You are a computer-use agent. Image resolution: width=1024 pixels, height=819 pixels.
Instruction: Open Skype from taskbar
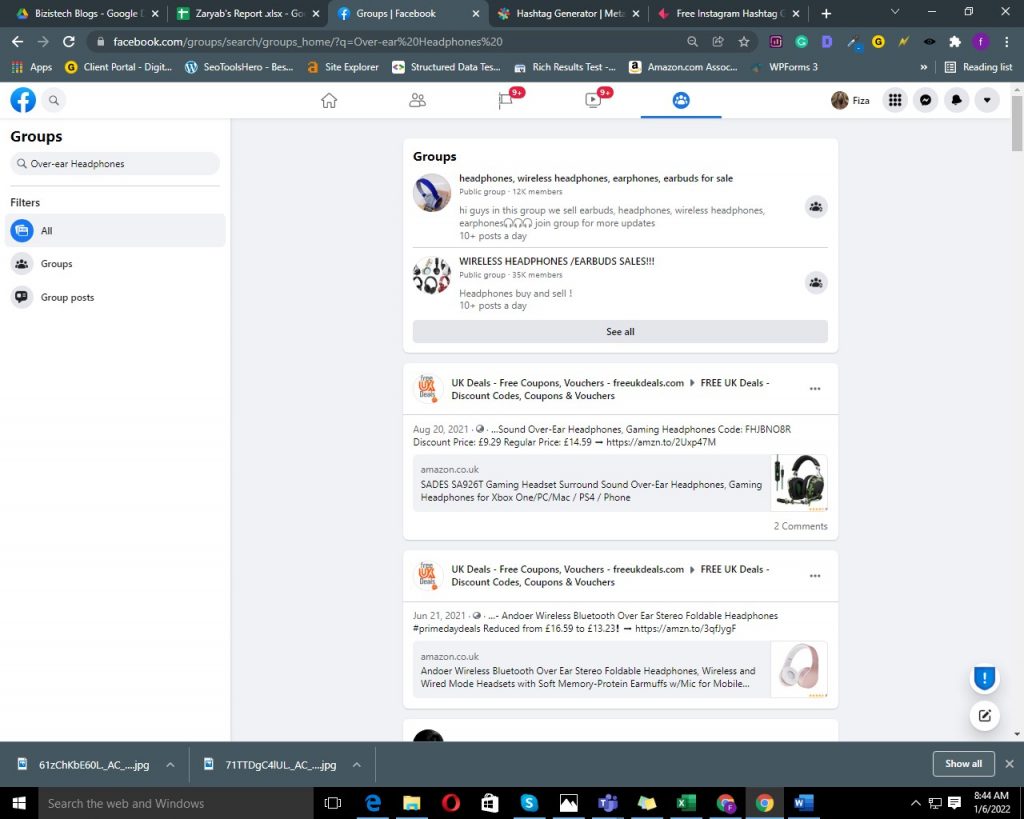pos(529,803)
